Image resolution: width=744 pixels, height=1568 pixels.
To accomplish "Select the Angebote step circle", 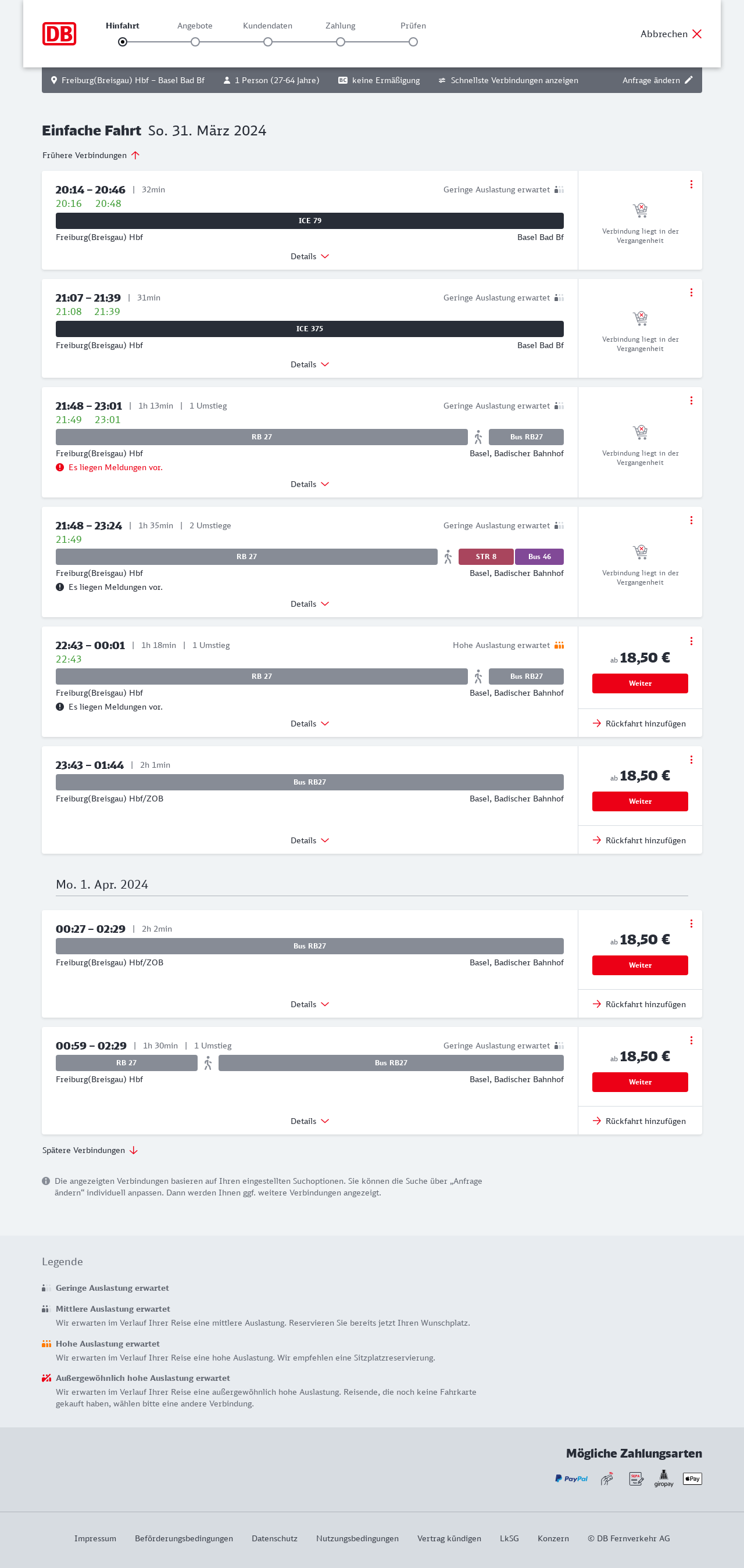I will point(195,42).
